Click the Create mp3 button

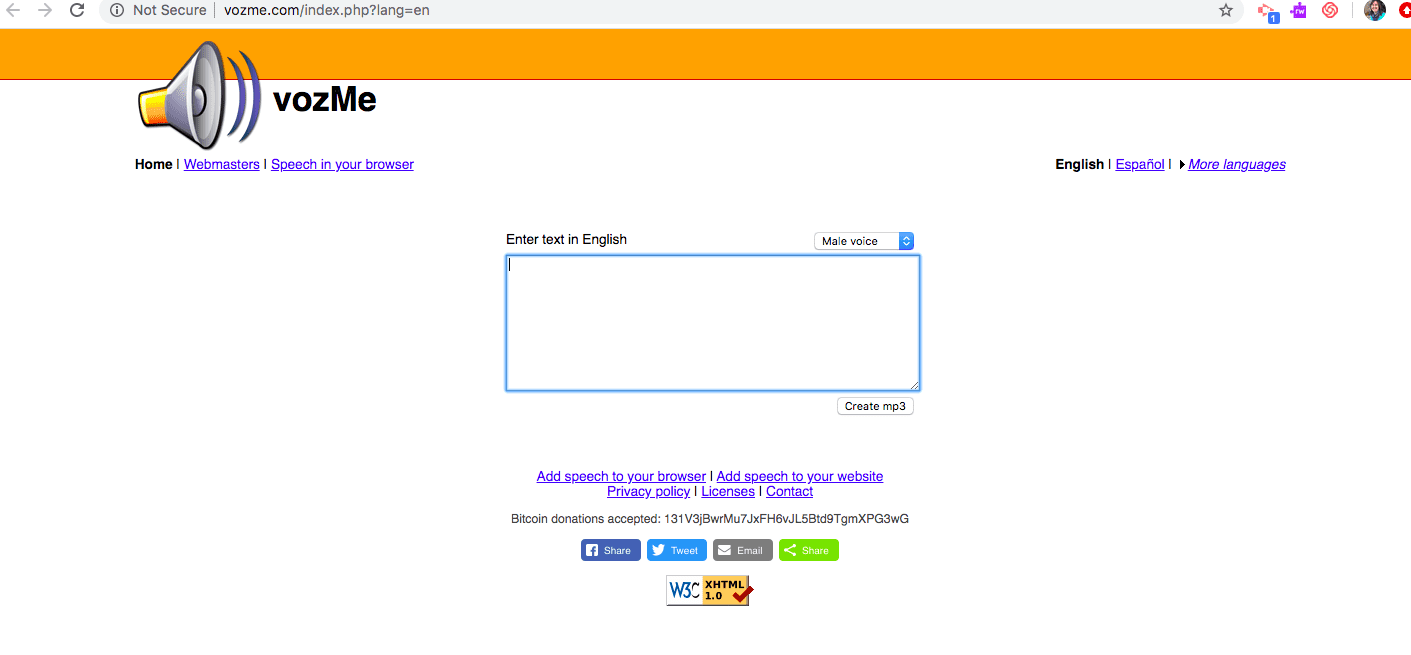[x=875, y=406]
